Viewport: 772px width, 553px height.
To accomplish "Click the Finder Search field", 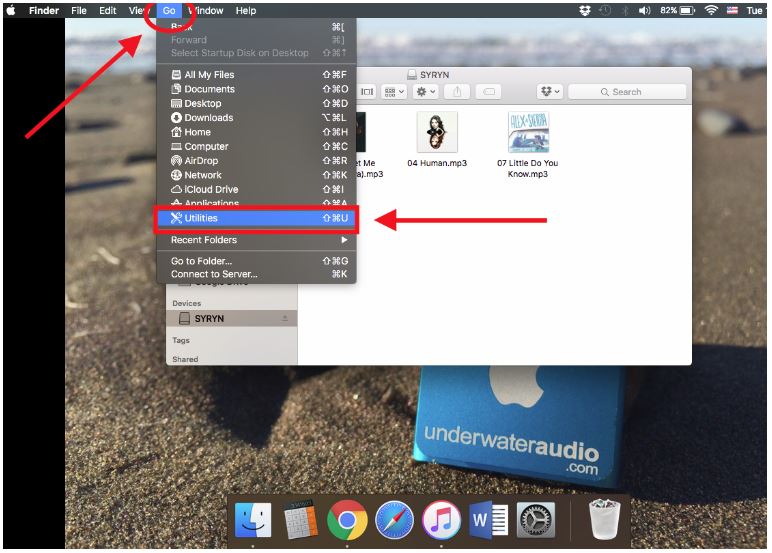I will 627,92.
